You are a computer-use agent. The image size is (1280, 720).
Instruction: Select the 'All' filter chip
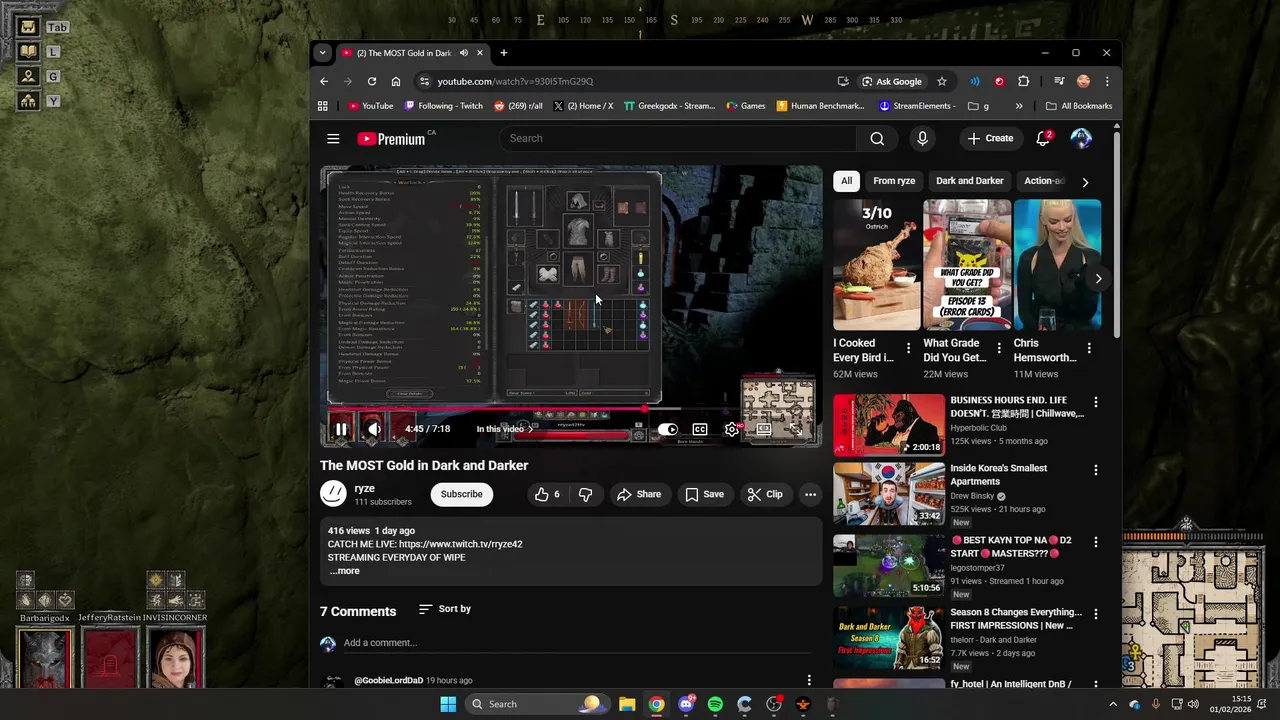point(846,181)
